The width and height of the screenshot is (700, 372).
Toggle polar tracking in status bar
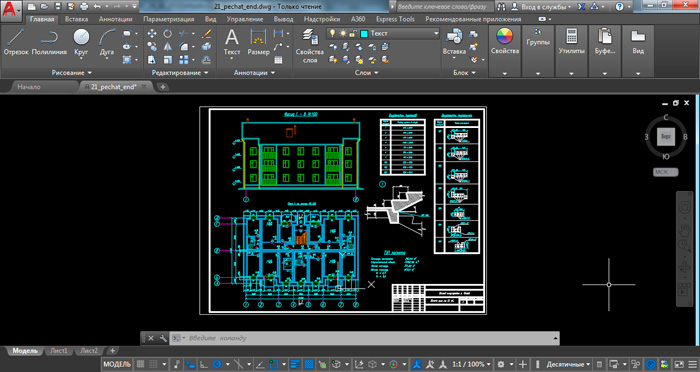point(217,364)
